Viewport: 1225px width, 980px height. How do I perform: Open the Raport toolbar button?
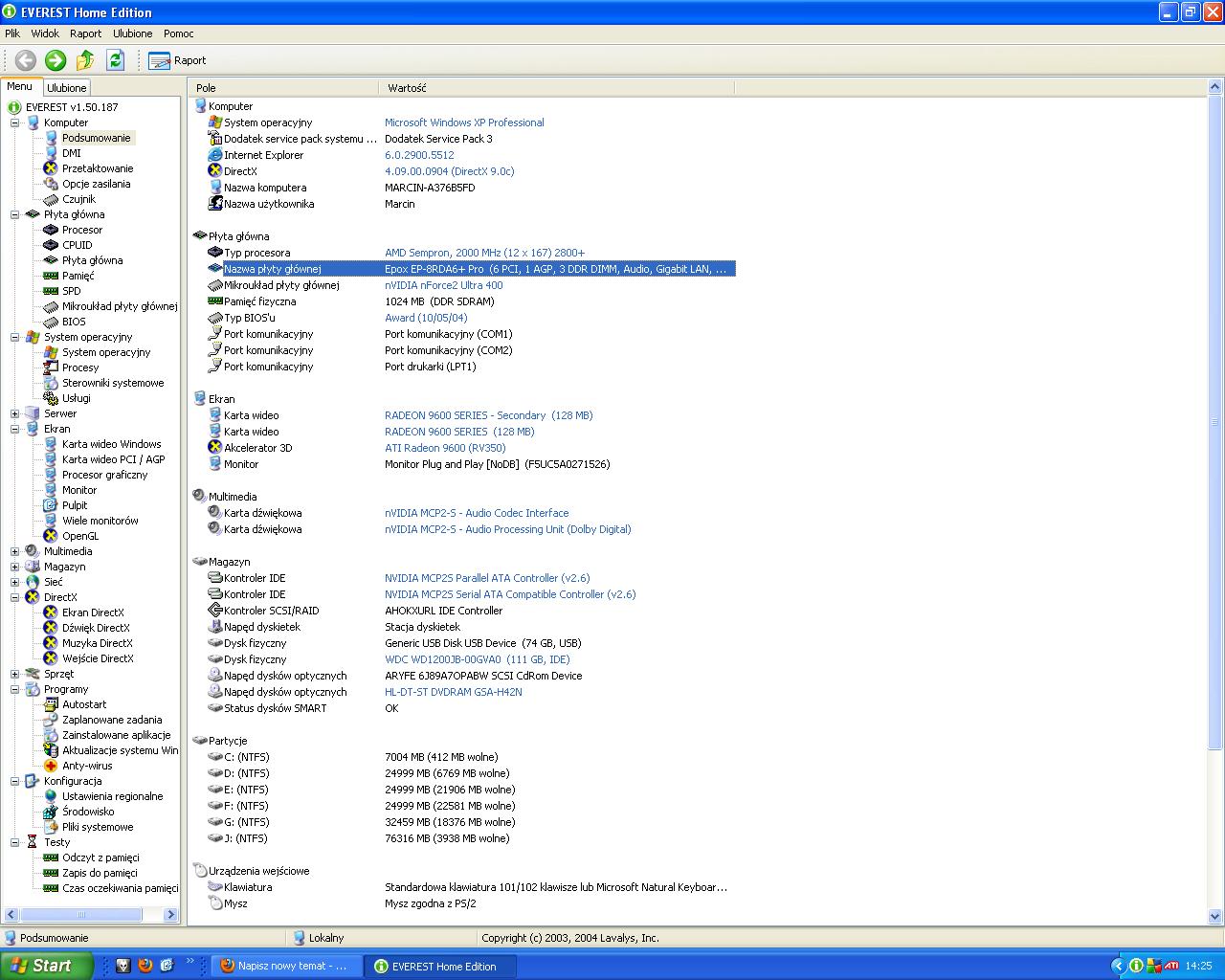177,60
